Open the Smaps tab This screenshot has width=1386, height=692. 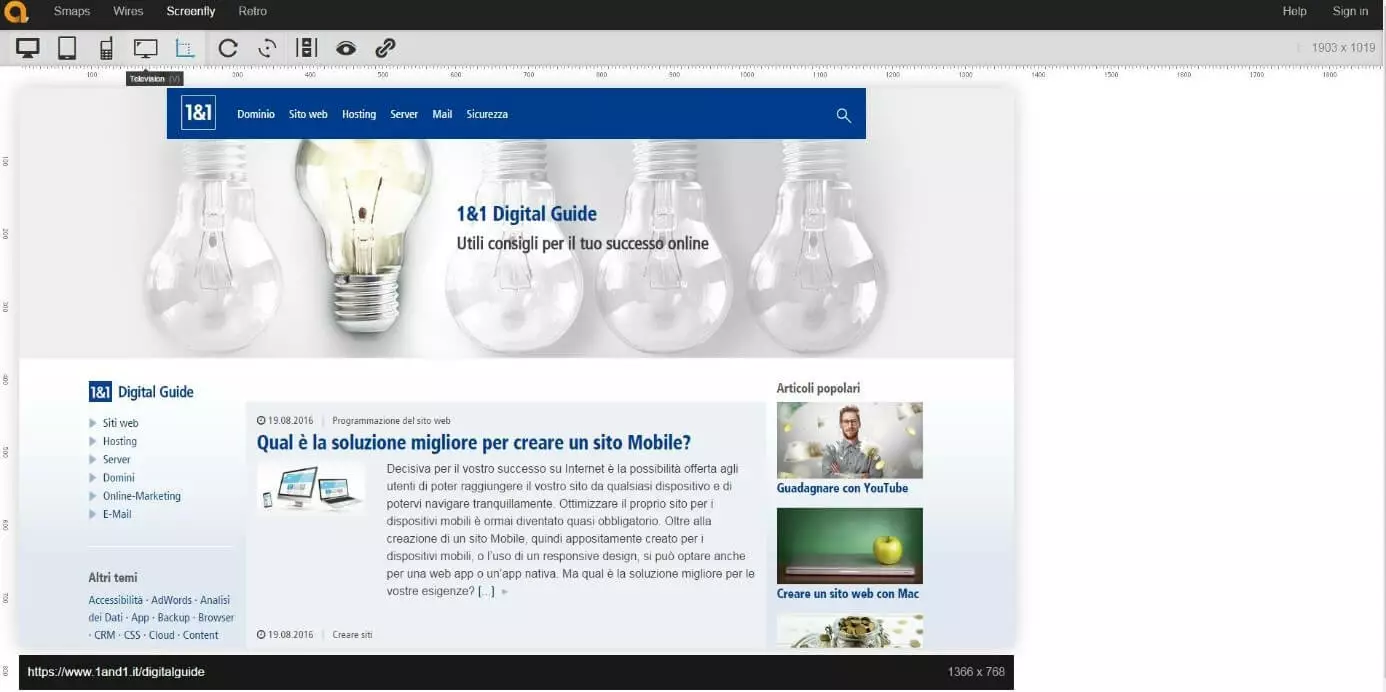tap(72, 12)
